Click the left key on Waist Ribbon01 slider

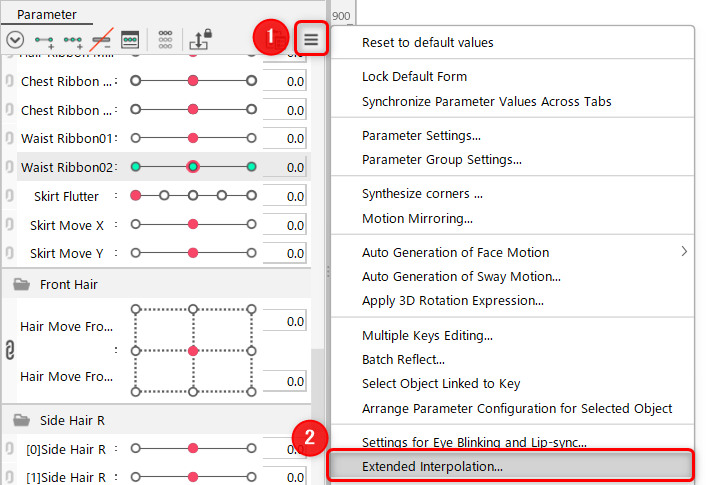pos(136,138)
